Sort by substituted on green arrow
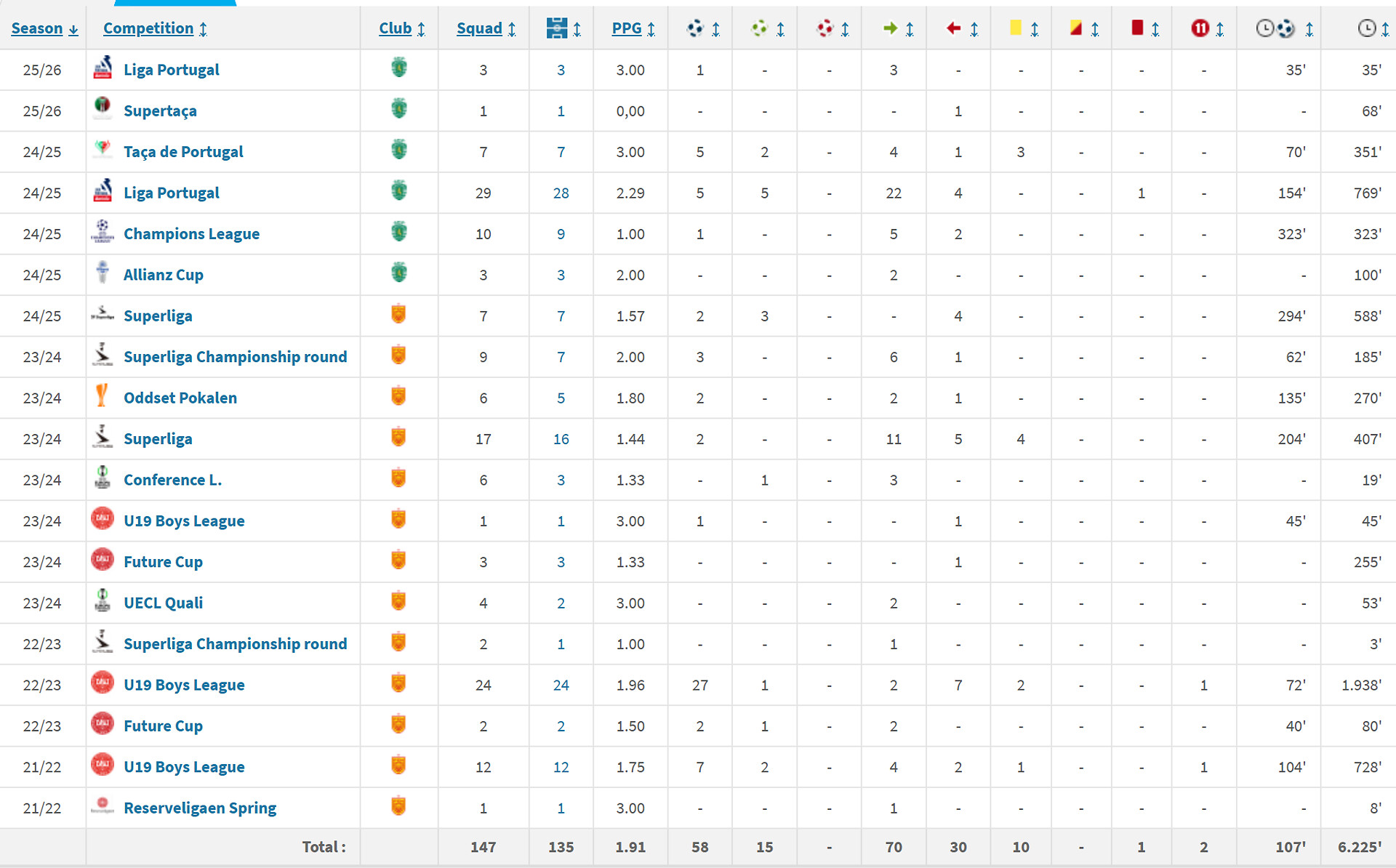 click(x=890, y=28)
